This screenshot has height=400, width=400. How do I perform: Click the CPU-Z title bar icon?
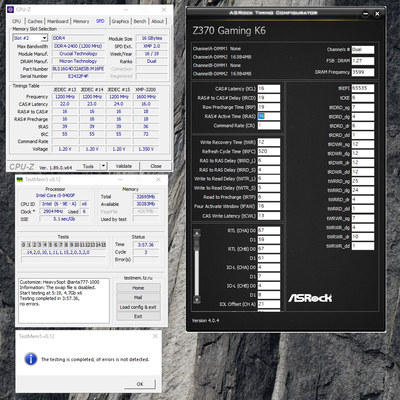[x=11, y=10]
